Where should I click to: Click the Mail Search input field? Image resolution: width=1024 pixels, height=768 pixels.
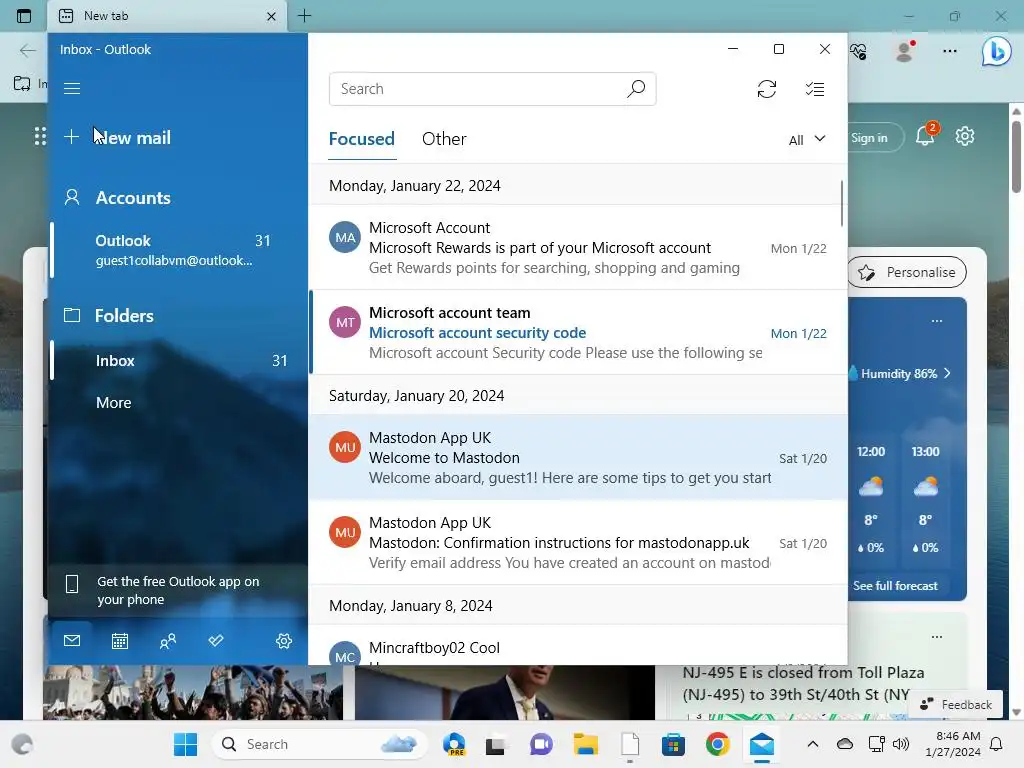click(492, 89)
